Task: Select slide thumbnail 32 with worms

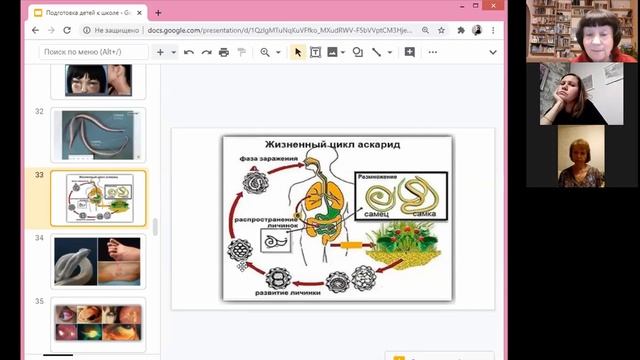Action: 98,135
